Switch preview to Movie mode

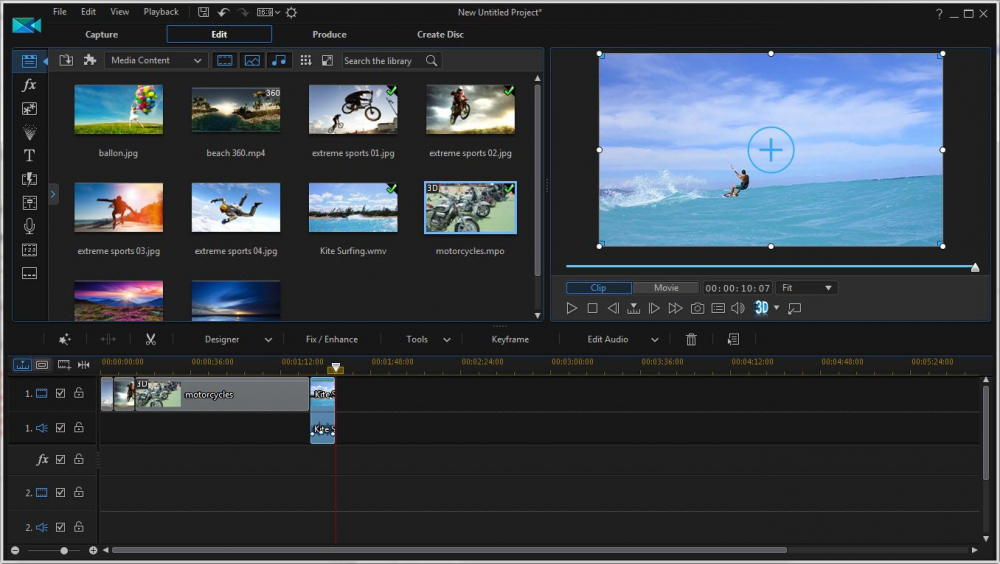[666, 288]
